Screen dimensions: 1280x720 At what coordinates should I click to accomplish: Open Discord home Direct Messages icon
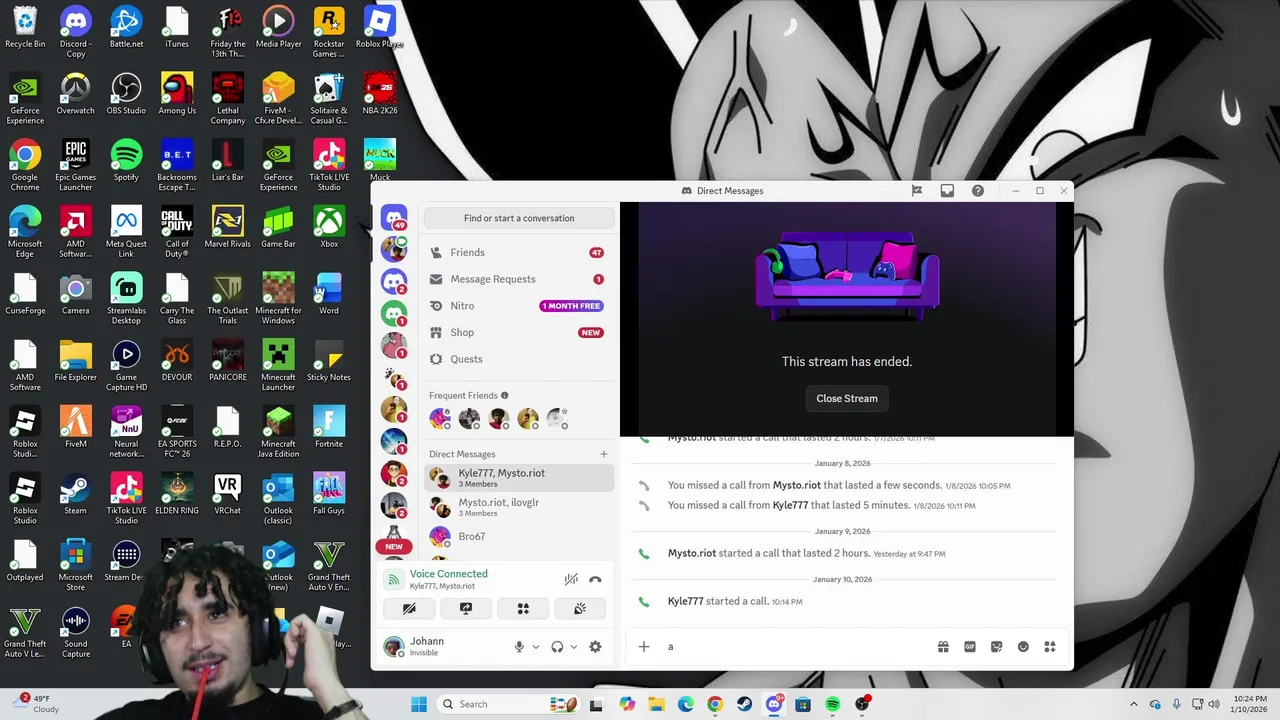394,217
